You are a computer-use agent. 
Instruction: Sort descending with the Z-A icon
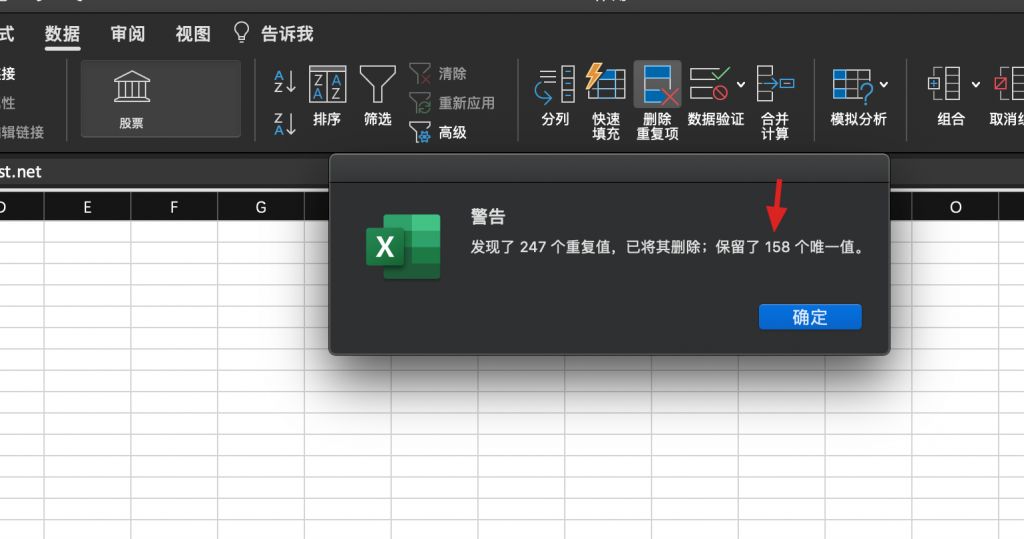click(x=285, y=124)
